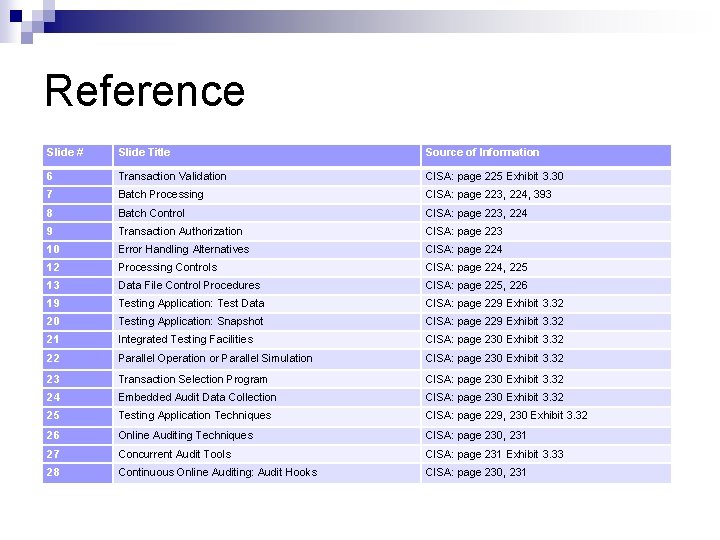Image resolution: width=720 pixels, height=540 pixels.
Task: Click slide number 10 cell
Action: tap(78, 250)
